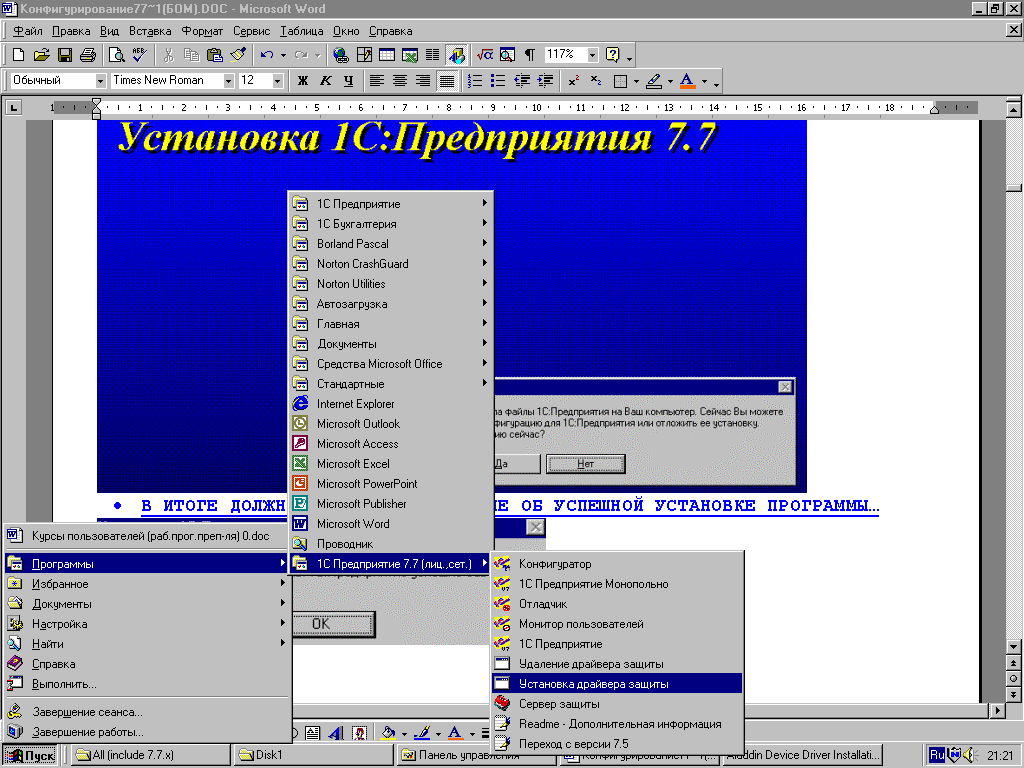The width and height of the screenshot is (1024, 768).
Task: Center the text alignment
Action: 400,81
